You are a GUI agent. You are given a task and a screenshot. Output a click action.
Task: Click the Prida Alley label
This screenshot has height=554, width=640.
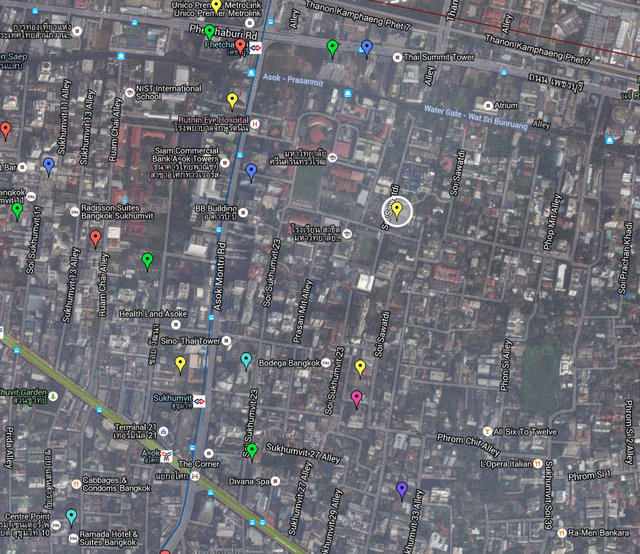[x=9, y=447]
